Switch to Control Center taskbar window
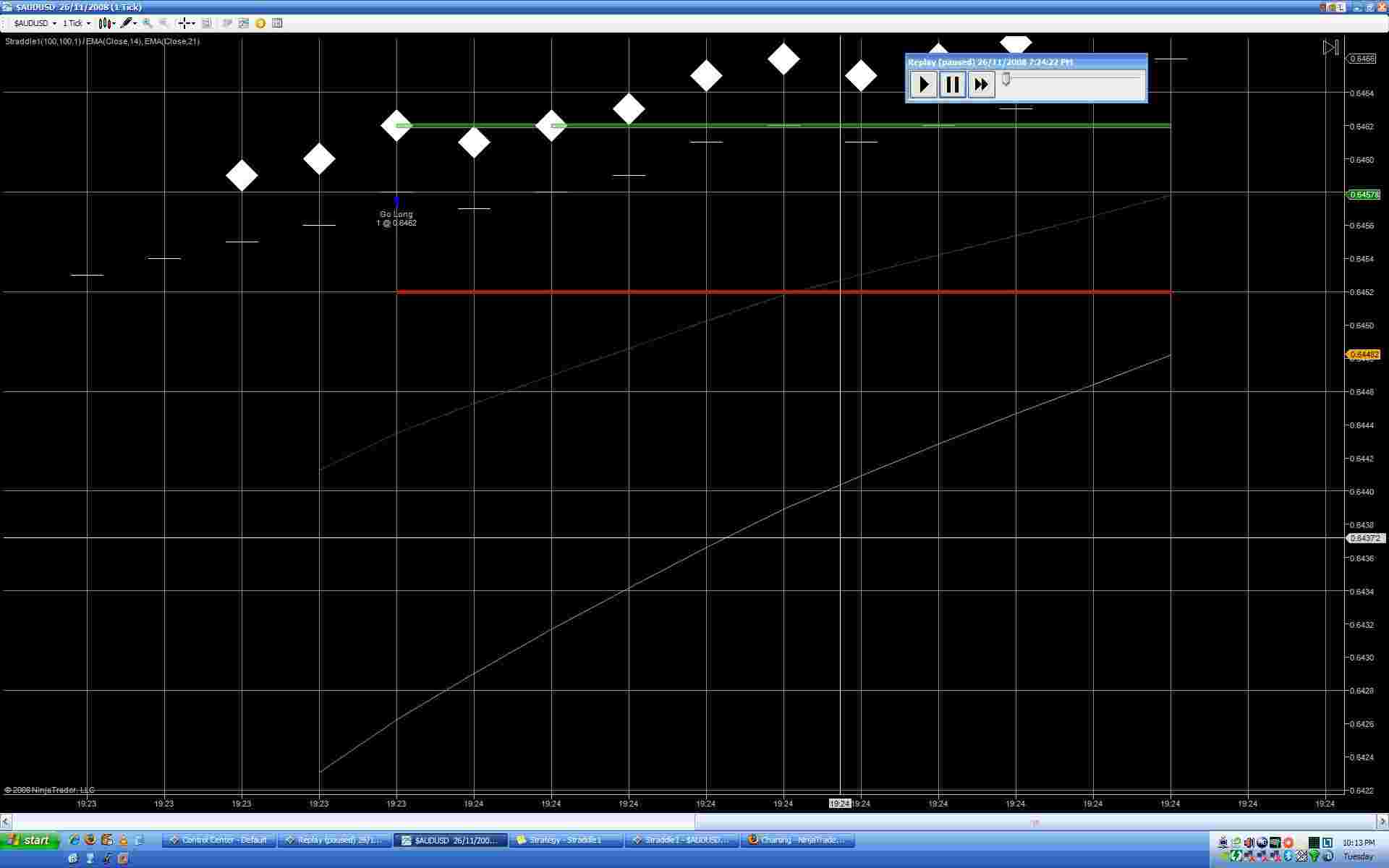The width and height of the screenshot is (1389, 868). [x=219, y=840]
